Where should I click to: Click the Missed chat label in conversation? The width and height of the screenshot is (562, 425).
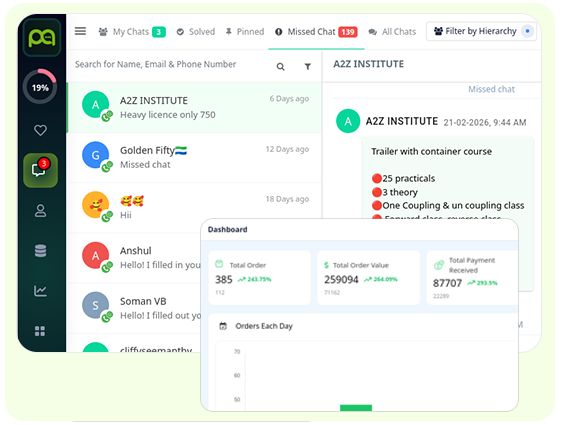(x=491, y=89)
